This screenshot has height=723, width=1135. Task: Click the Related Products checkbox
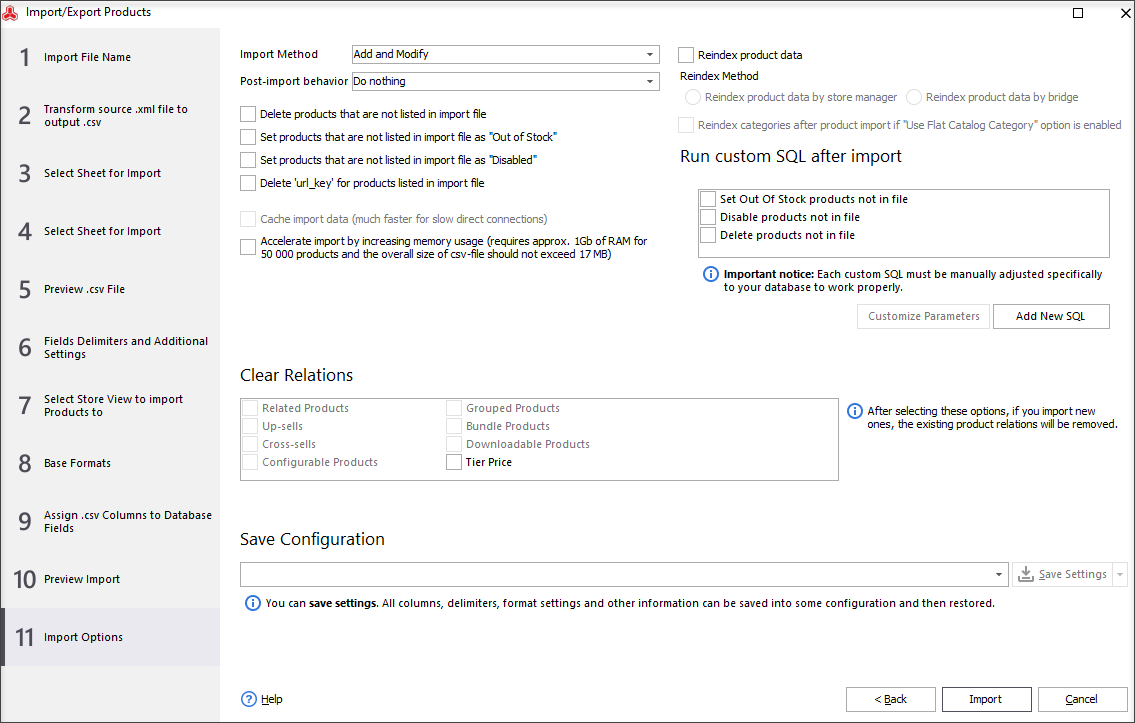click(250, 408)
